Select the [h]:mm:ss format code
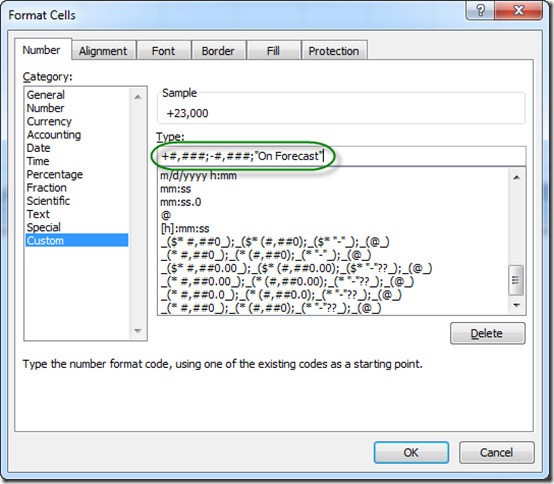 185,229
